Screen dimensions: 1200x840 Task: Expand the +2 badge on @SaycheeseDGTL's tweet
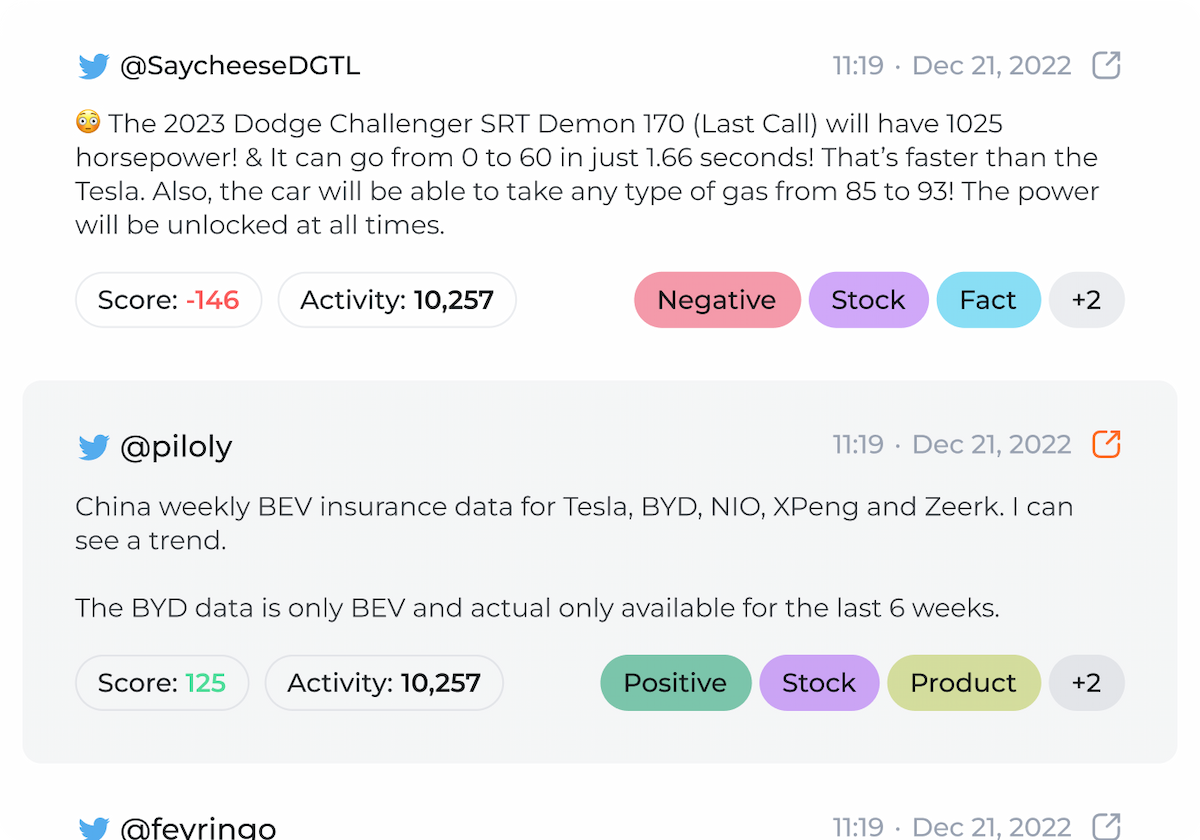coord(1086,299)
